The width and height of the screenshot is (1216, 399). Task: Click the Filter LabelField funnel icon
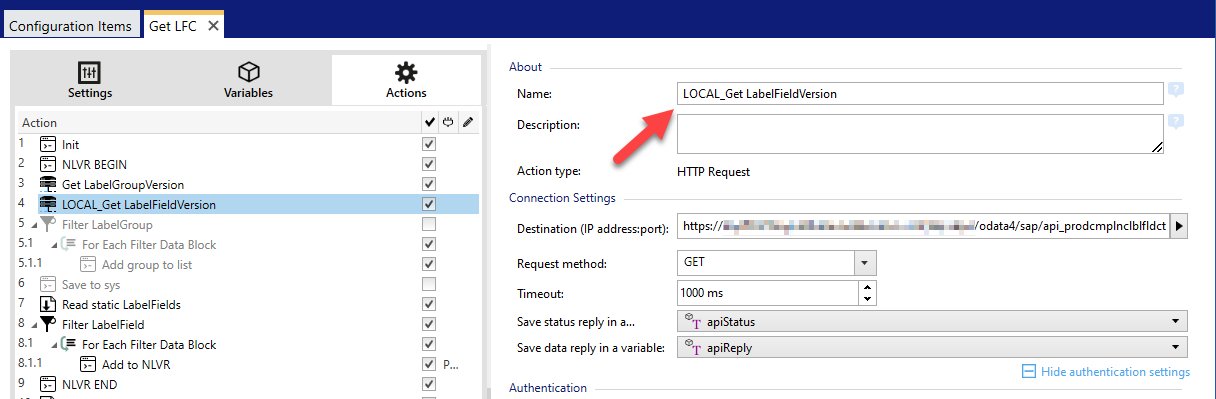click(x=47, y=324)
